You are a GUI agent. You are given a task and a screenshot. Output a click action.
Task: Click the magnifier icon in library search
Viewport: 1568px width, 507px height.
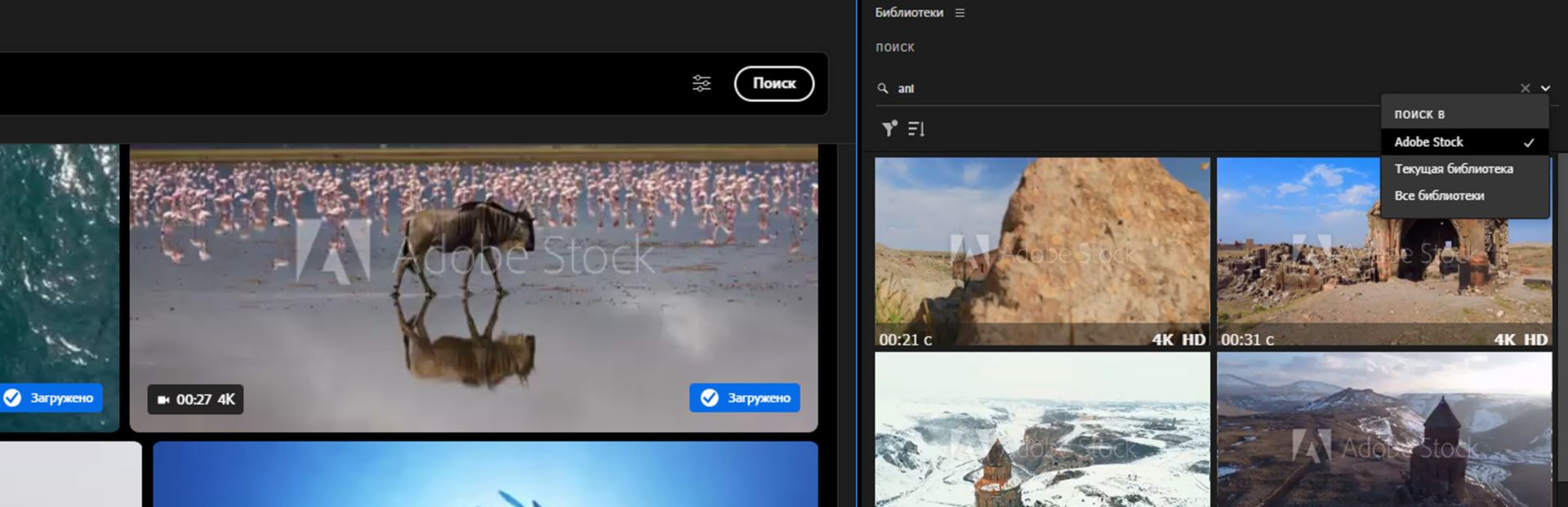pyautogui.click(x=883, y=88)
